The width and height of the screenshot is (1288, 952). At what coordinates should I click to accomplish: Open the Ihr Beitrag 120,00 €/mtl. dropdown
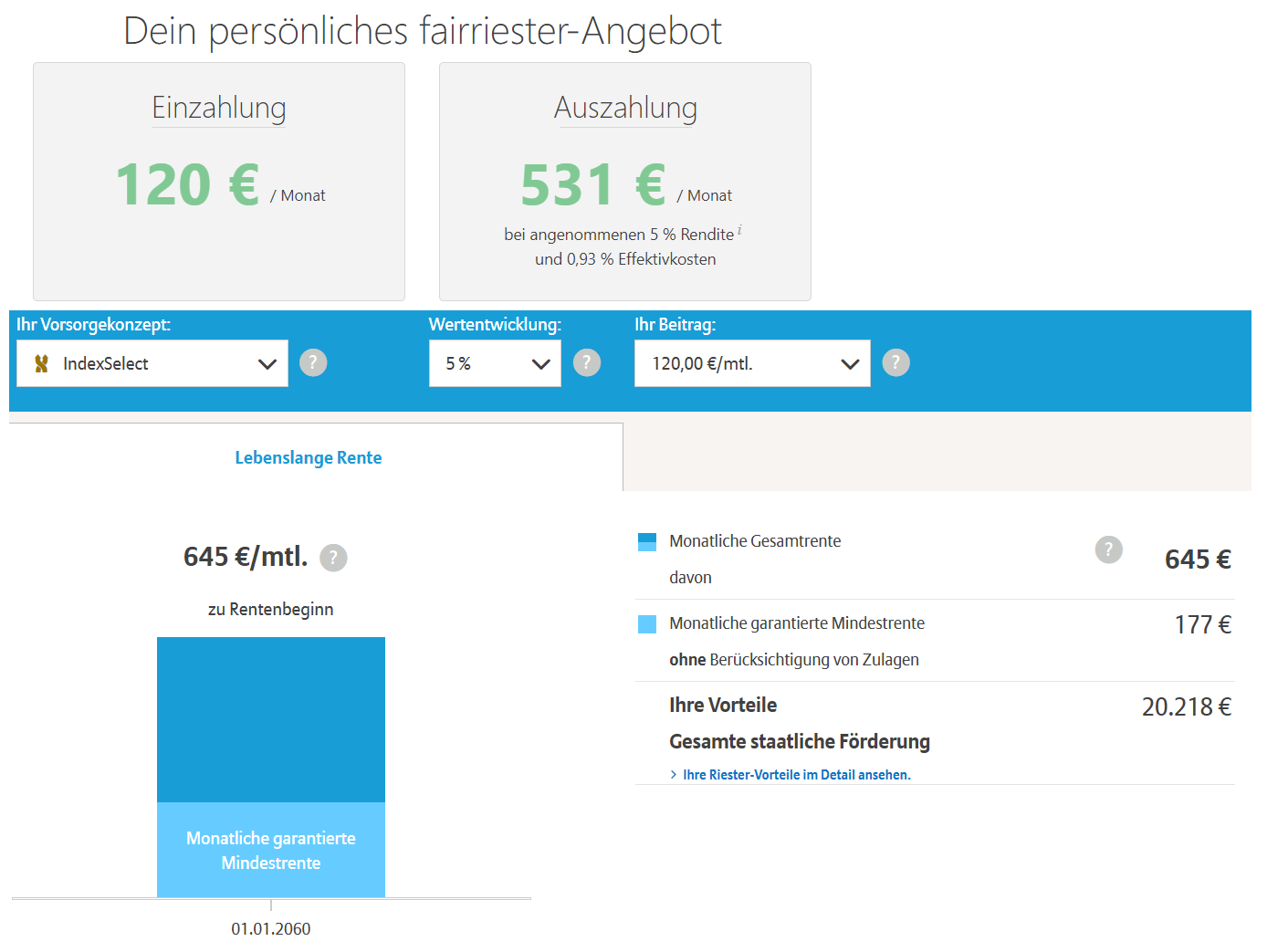[x=752, y=363]
